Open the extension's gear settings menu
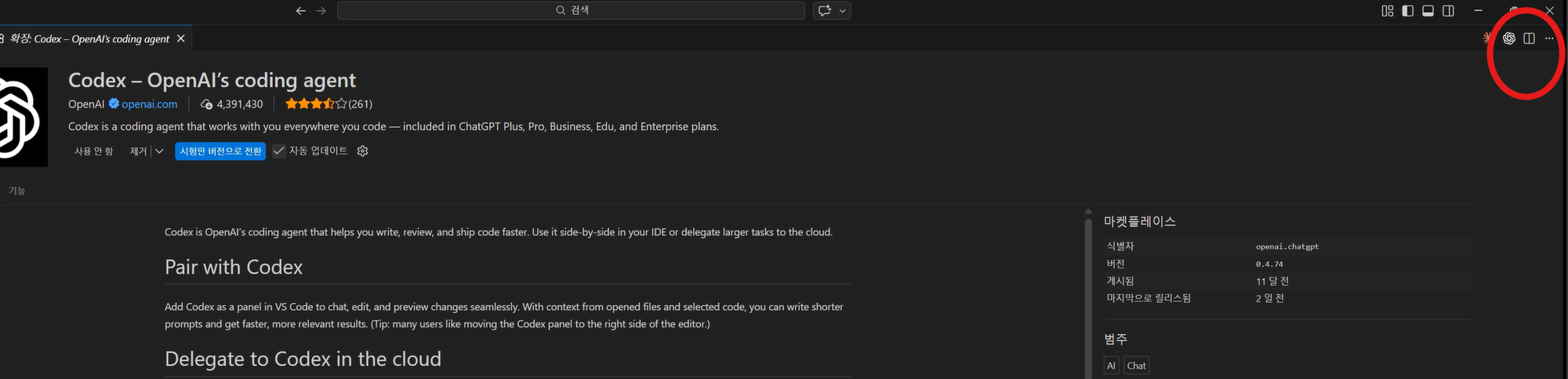Screen dimensions: 1568x379 tap(362, 151)
